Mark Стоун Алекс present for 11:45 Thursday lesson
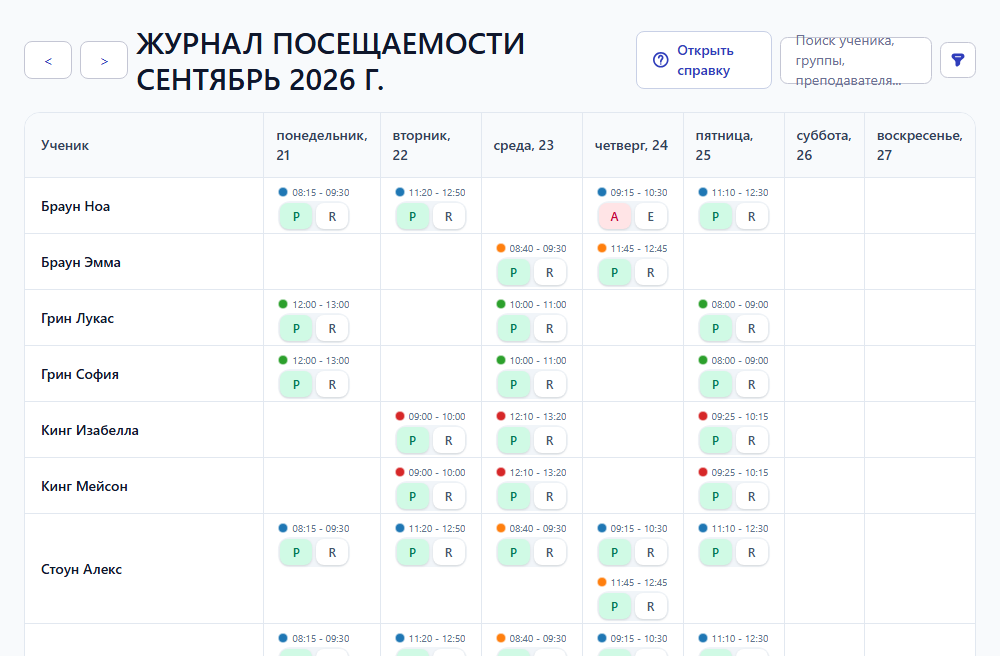The height and width of the screenshot is (656, 1000). point(614,607)
